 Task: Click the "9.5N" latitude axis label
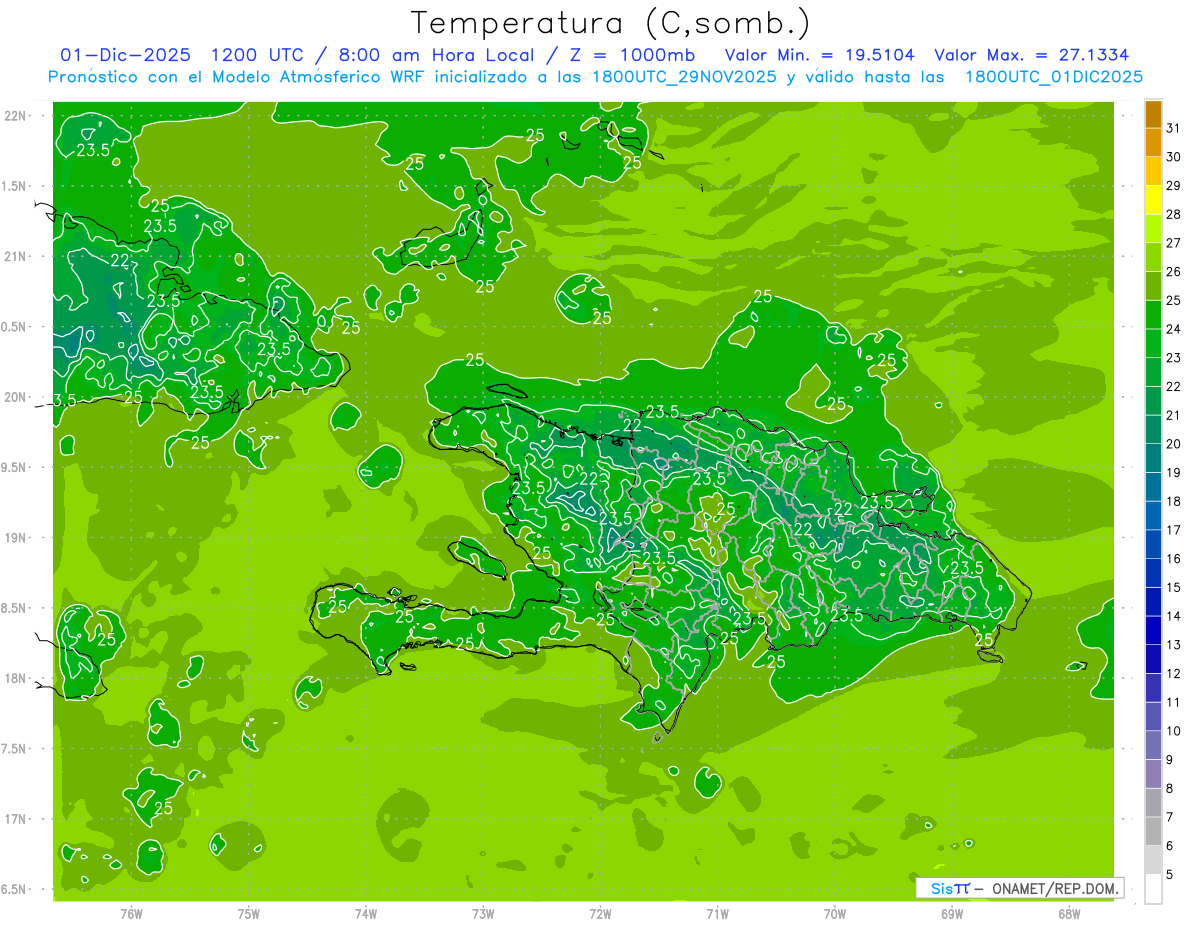15,467
